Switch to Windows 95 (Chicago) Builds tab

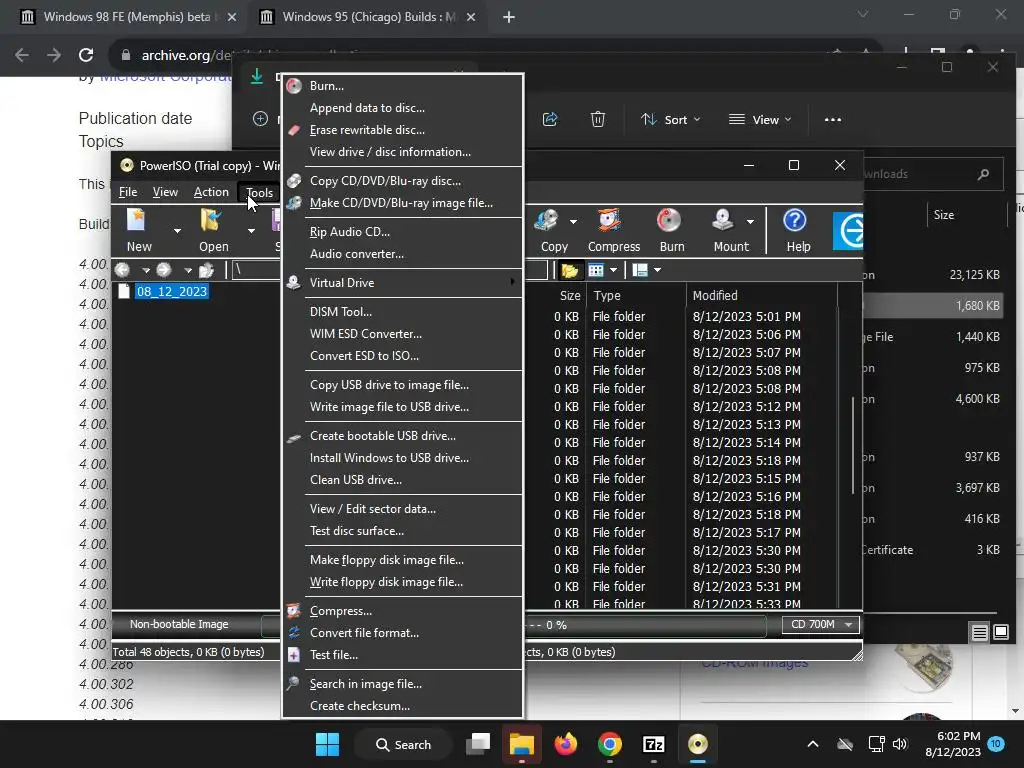point(367,17)
